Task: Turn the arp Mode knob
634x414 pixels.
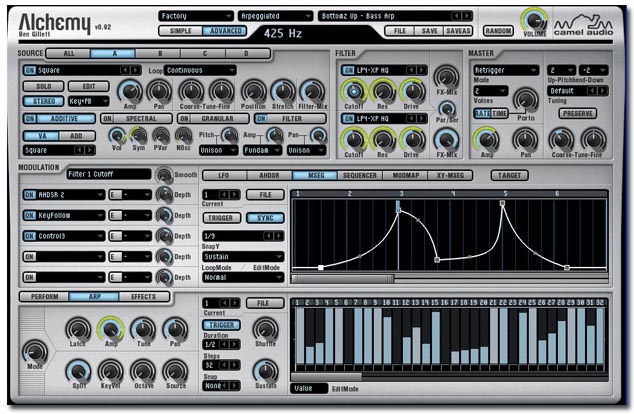Action: pos(35,352)
